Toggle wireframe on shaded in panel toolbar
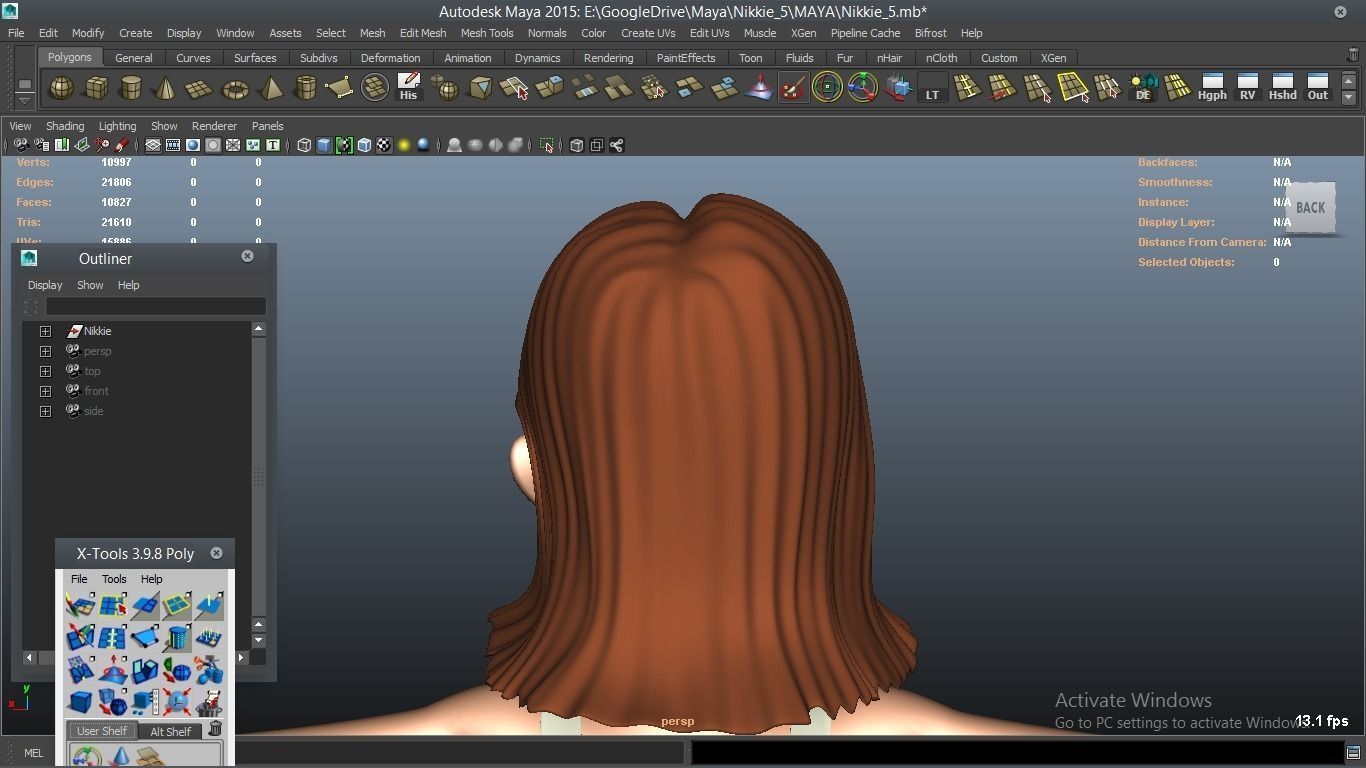The width and height of the screenshot is (1366, 768). (364, 145)
